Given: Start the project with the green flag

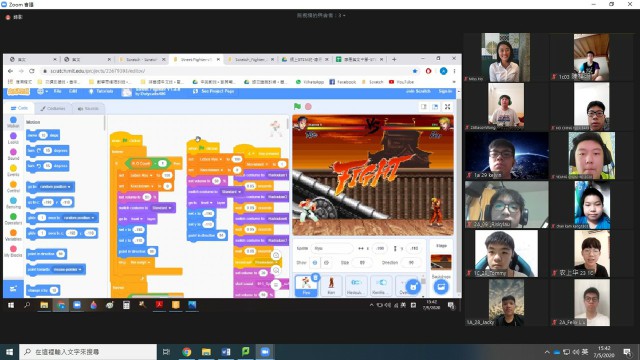Looking at the screenshot, I should pyautogui.click(x=297, y=107).
